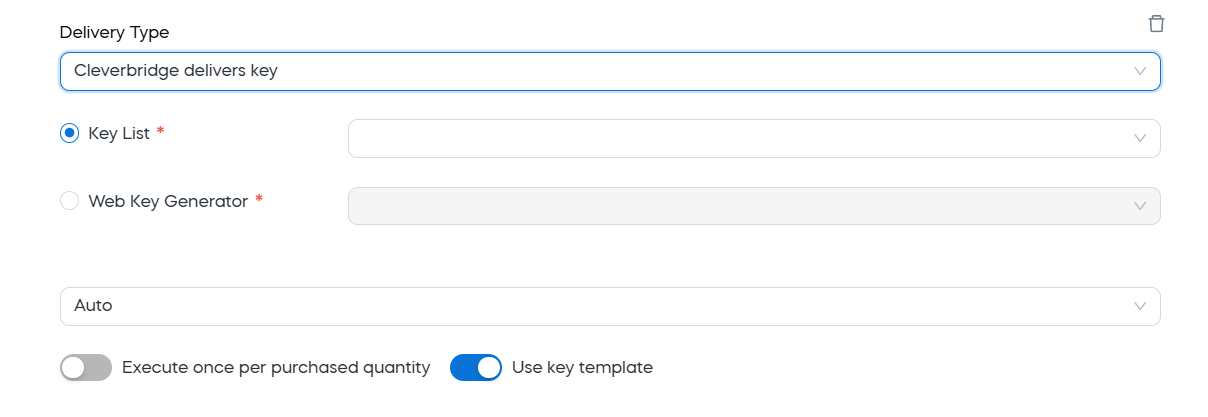Enable Execute once per purchased quantity toggle
The width and height of the screenshot is (1208, 417).
coord(85,368)
